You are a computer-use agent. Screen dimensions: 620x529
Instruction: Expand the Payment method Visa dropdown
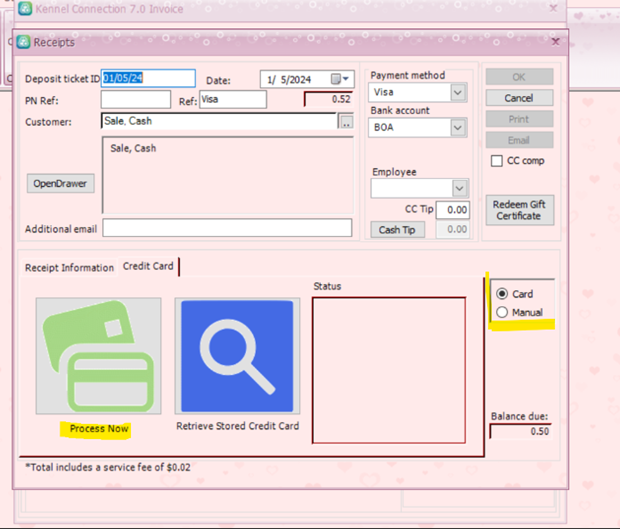[458, 93]
